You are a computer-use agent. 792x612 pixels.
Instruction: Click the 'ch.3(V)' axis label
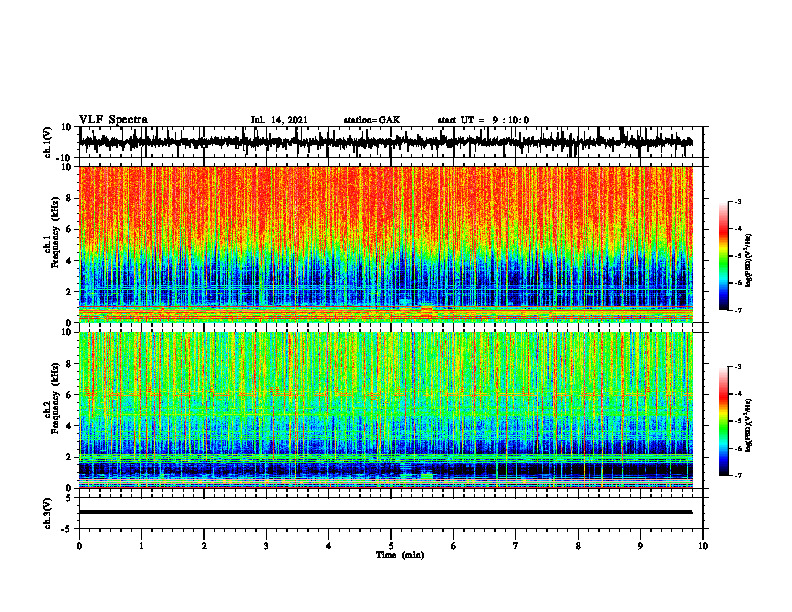pyautogui.click(x=48, y=514)
